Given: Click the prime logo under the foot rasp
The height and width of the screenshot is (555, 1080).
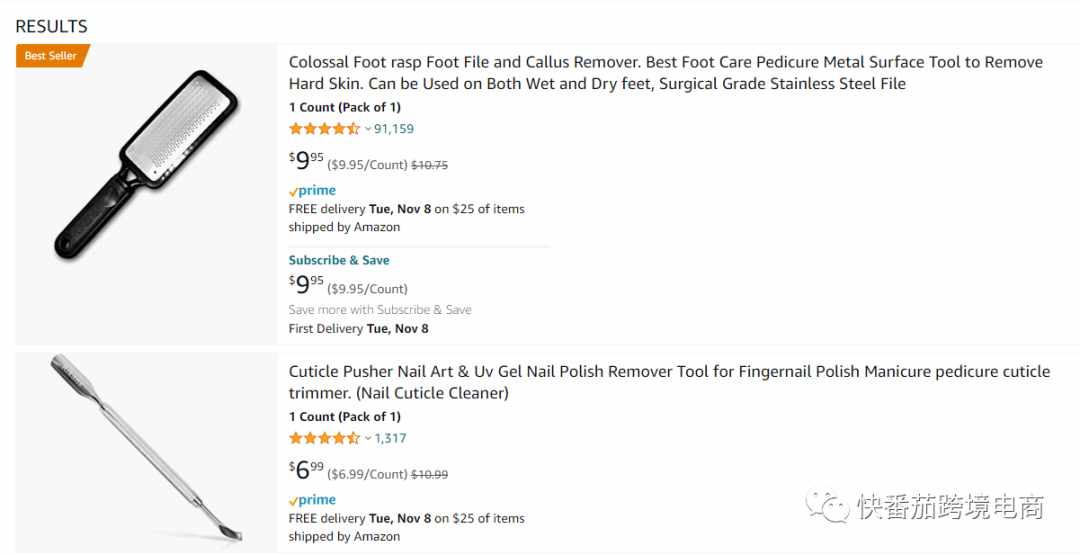Looking at the screenshot, I should pyautogui.click(x=313, y=191).
